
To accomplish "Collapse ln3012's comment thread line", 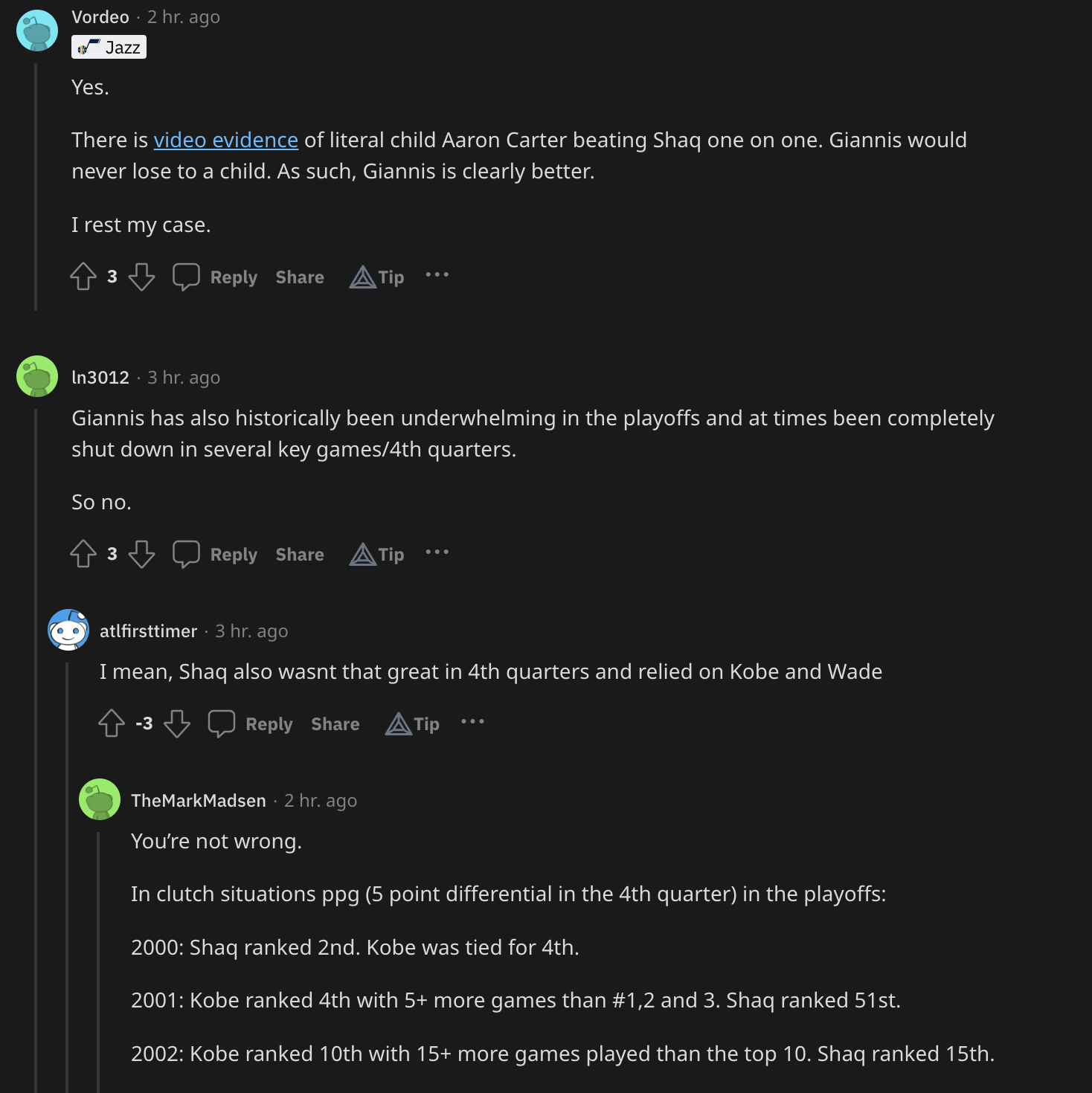I will tap(36, 744).
